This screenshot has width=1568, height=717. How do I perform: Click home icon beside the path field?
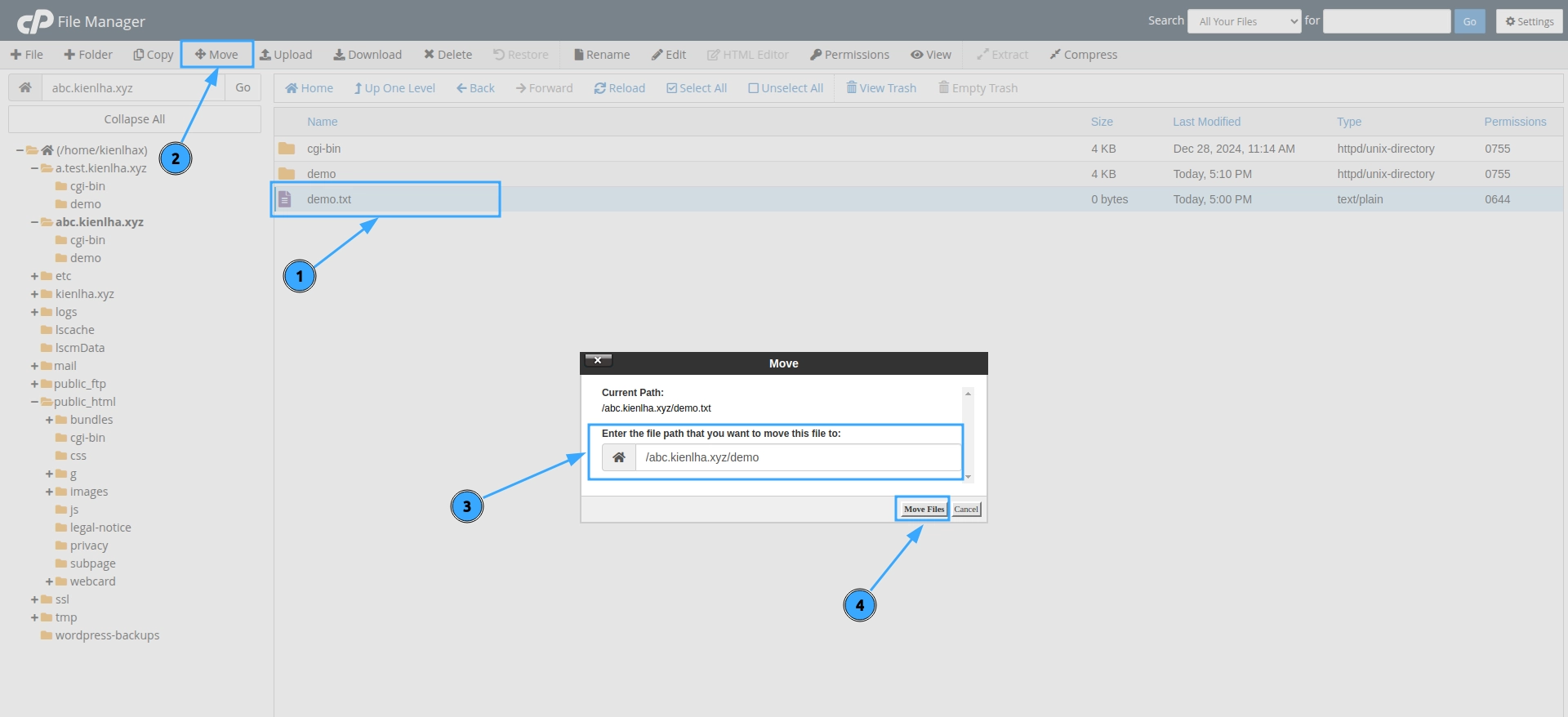(25, 87)
